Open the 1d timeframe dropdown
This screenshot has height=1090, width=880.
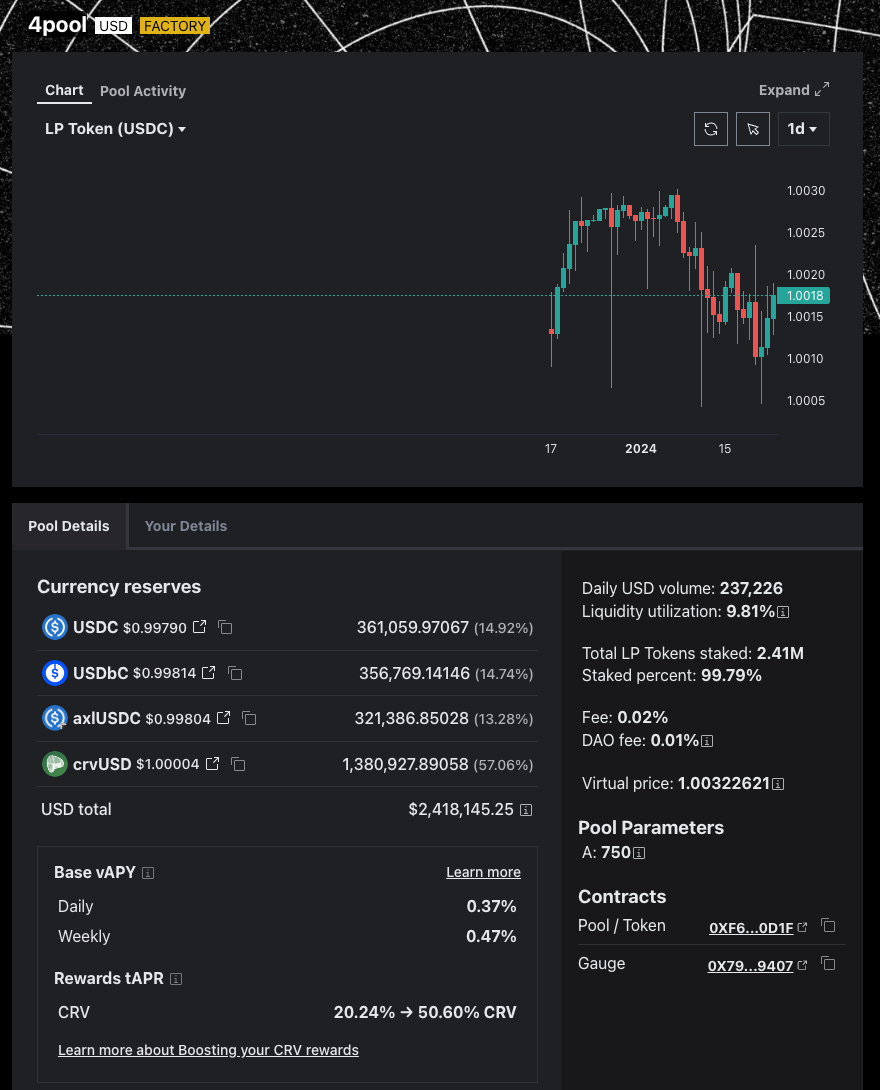803,129
